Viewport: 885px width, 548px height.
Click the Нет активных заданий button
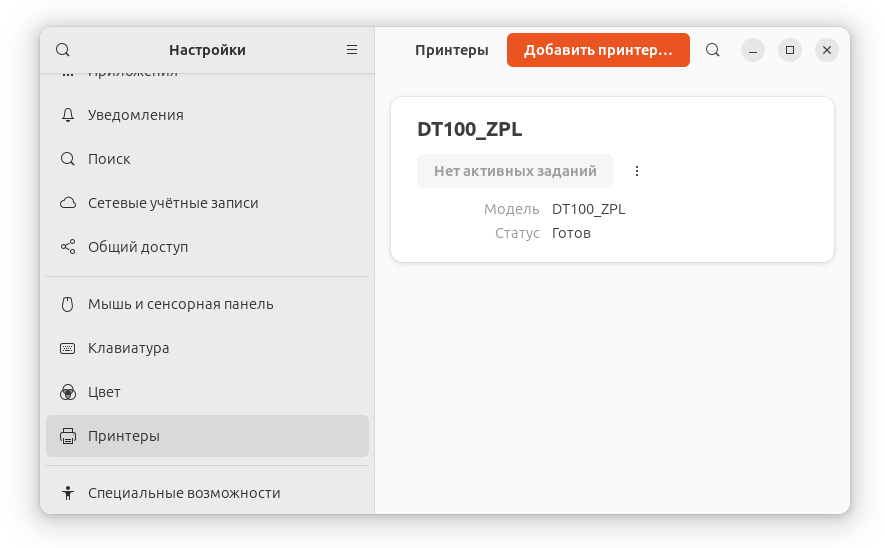pos(515,171)
